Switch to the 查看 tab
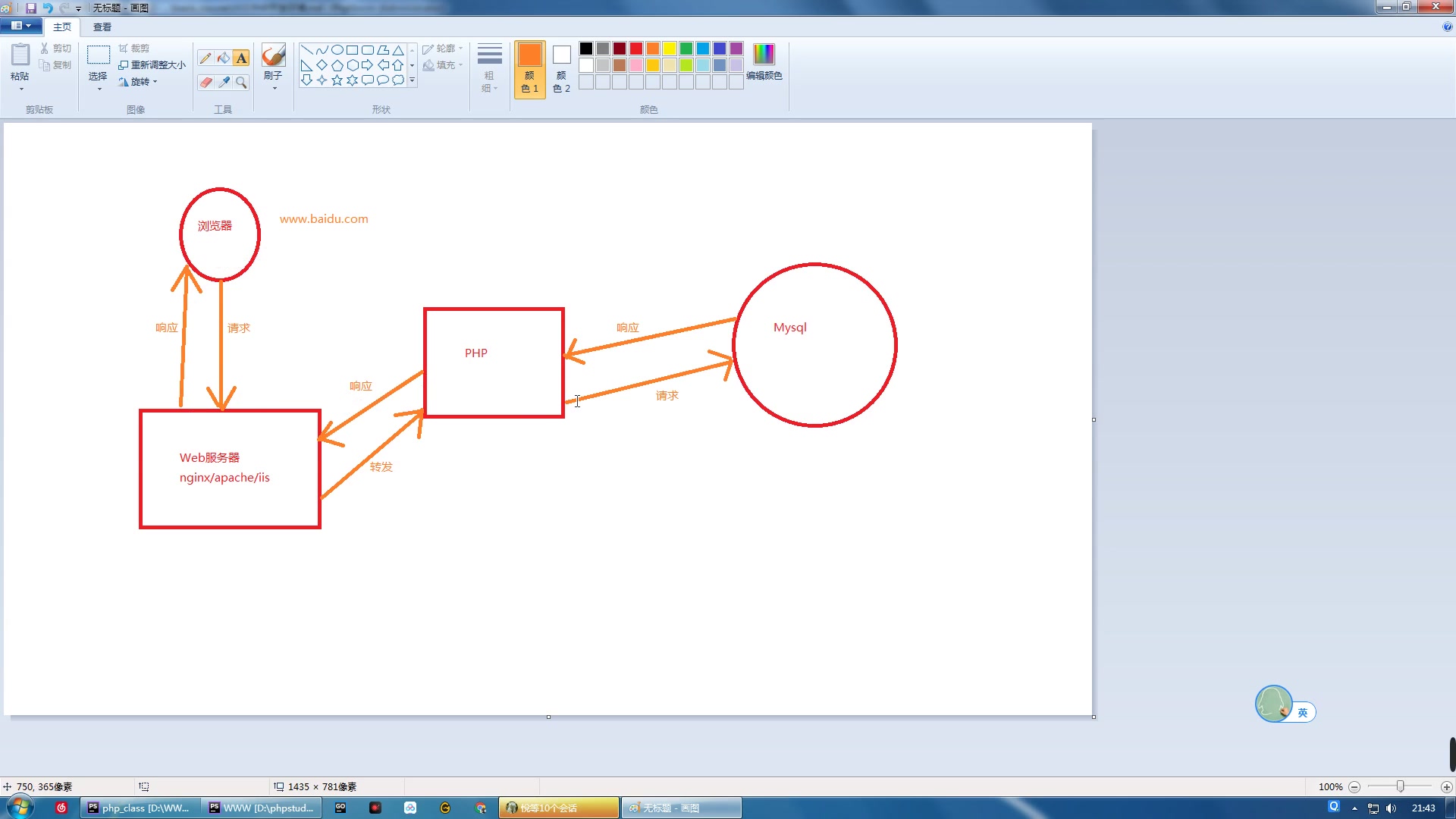 pos(102,27)
